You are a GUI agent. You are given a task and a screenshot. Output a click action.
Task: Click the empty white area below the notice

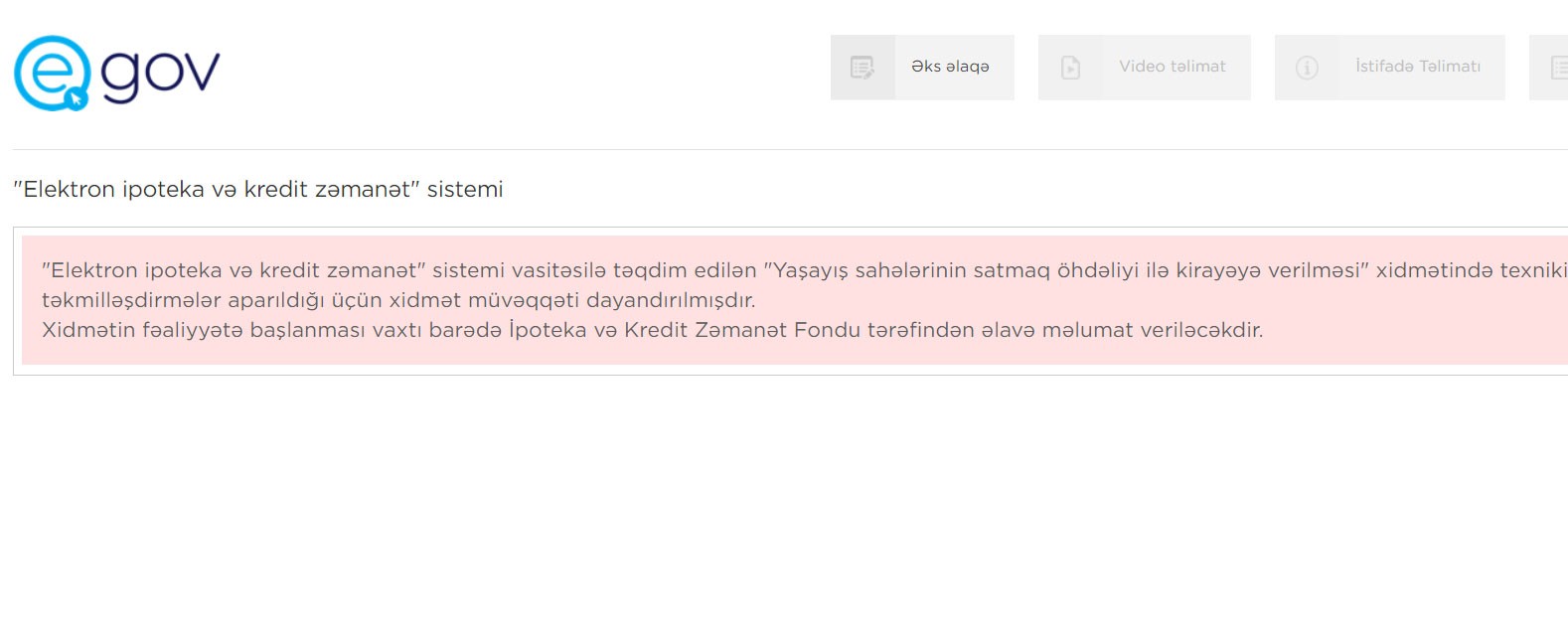click(x=785, y=507)
